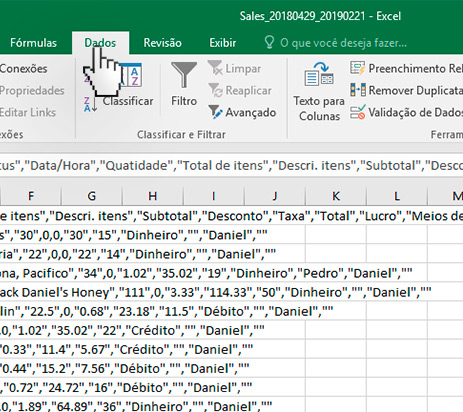Click the row with "22.5",0,"0.68"
Viewport: 463px width, 412px height.
tap(166, 311)
